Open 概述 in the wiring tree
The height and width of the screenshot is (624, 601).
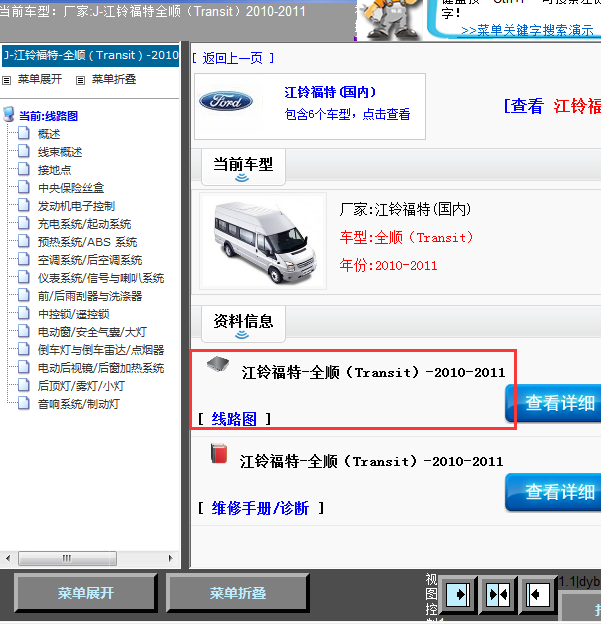(x=49, y=134)
